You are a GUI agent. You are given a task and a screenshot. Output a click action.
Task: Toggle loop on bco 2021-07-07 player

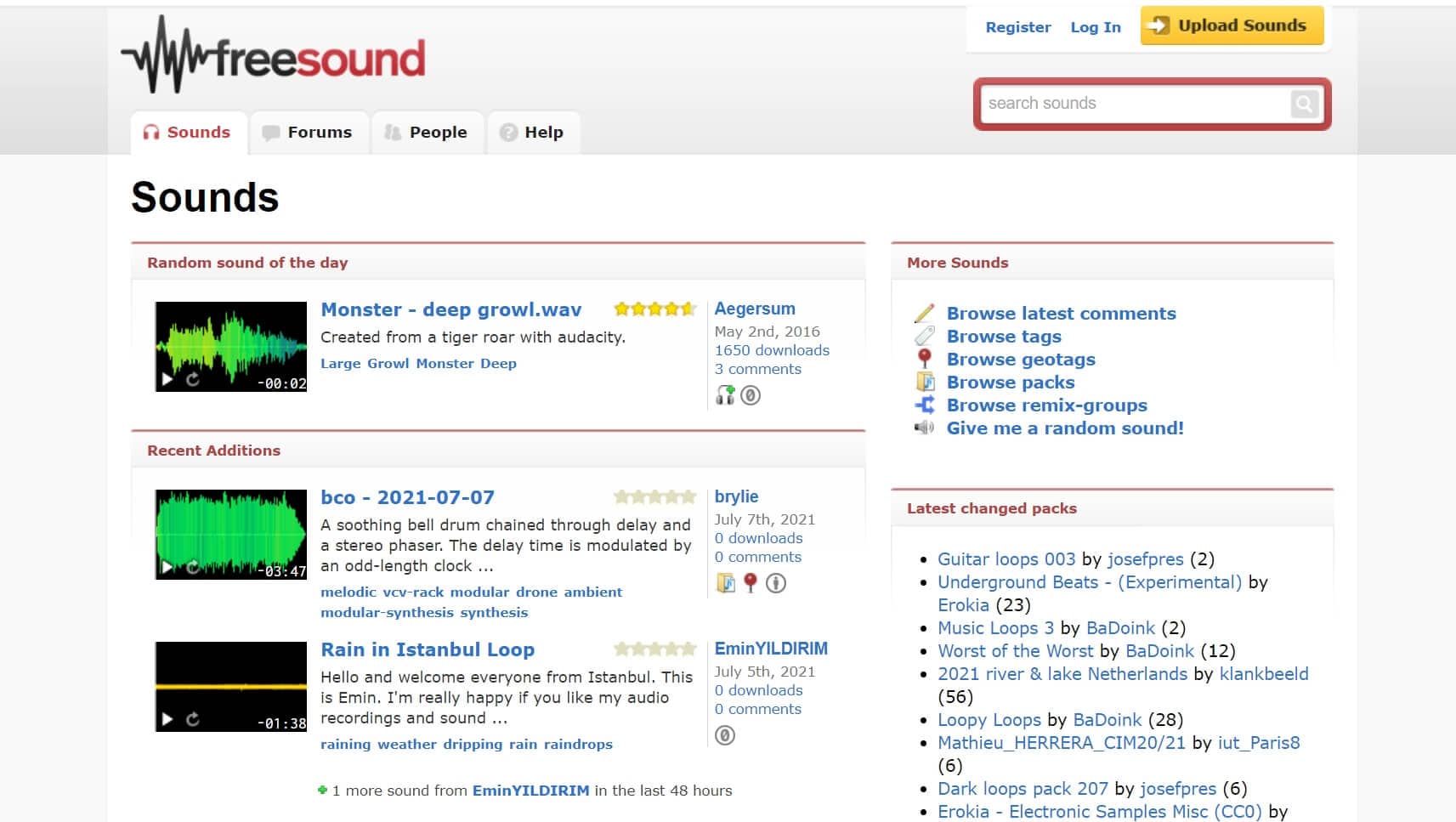[193, 567]
